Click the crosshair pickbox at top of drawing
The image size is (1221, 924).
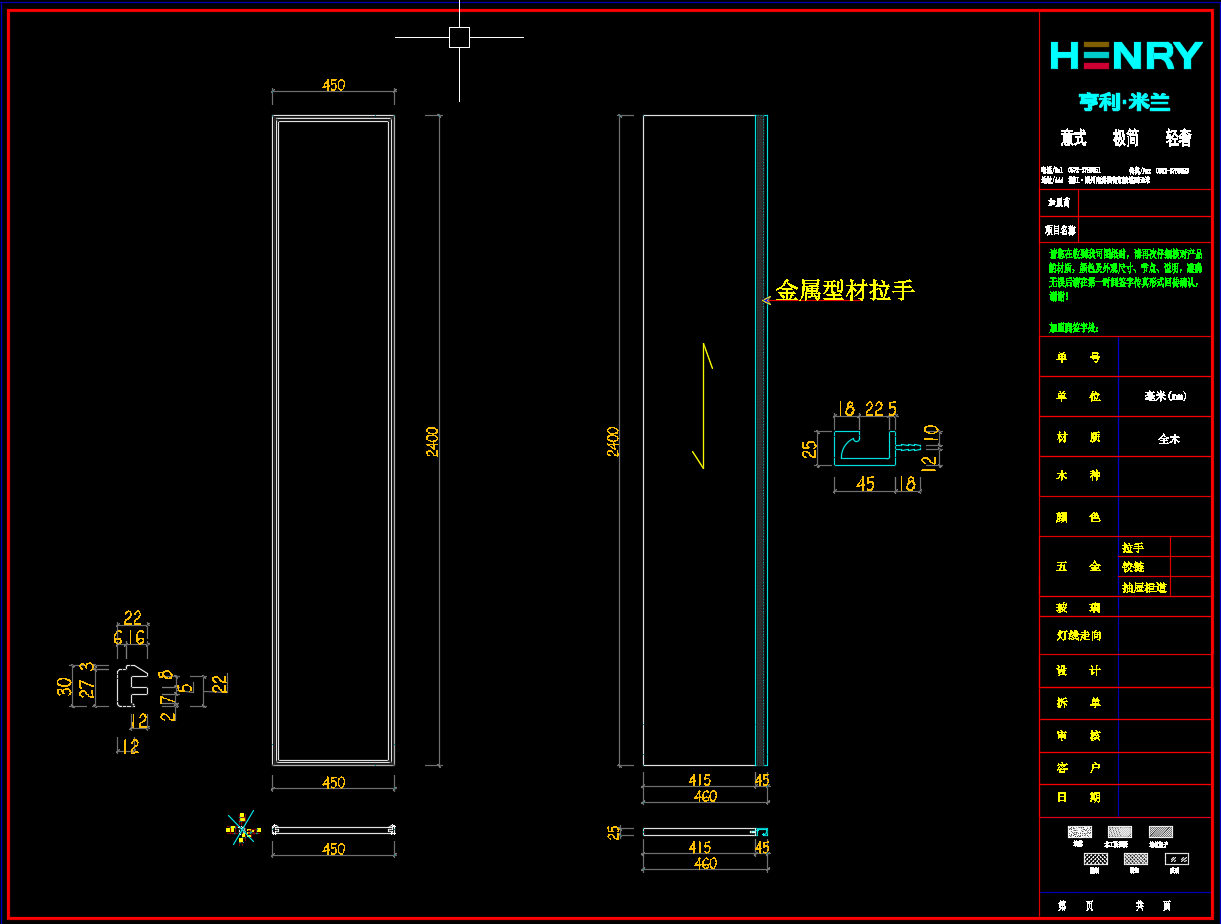(459, 38)
